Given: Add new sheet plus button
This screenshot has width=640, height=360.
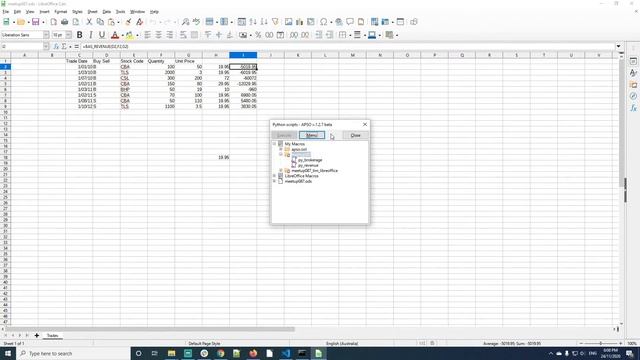Looking at the screenshot, I should tap(37, 336).
